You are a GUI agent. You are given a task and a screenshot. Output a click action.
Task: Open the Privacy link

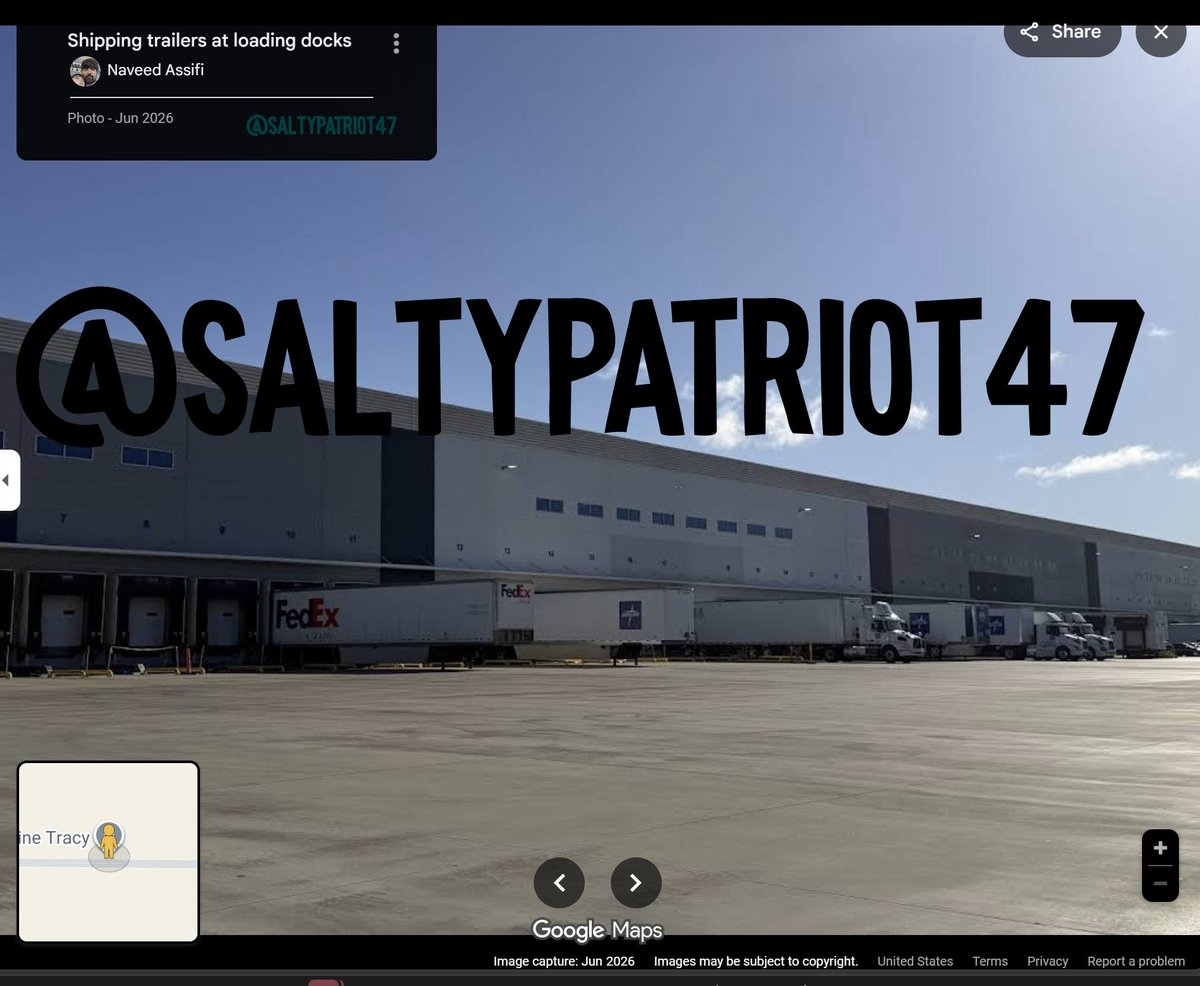tap(1048, 961)
